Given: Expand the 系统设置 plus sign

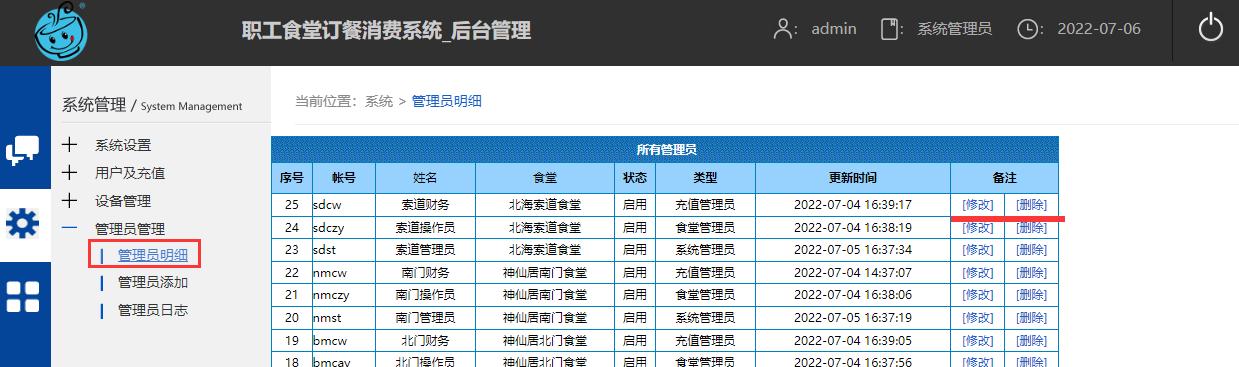Looking at the screenshot, I should pos(69,145).
